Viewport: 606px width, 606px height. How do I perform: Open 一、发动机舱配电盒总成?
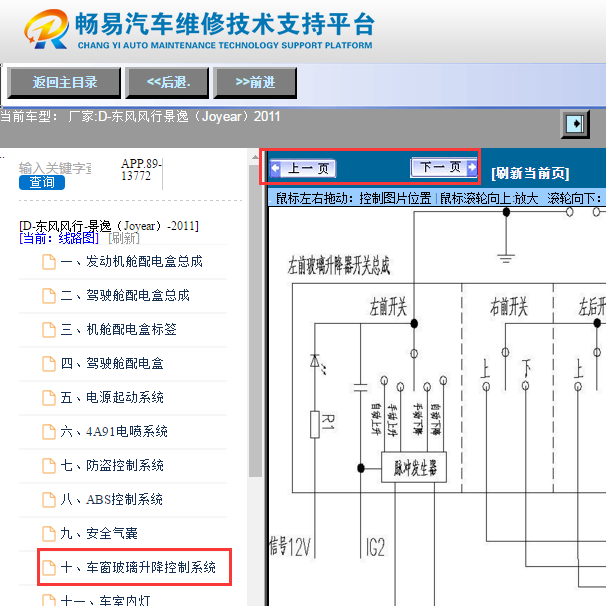pyautogui.click(x=131, y=262)
